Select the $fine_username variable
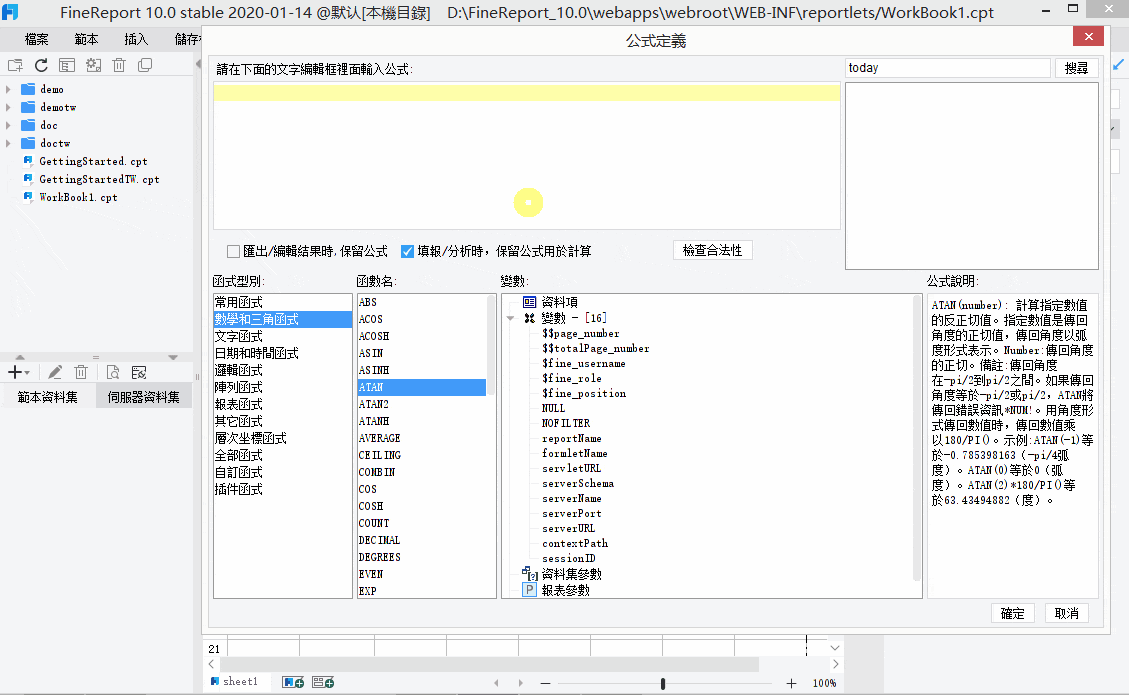The height and width of the screenshot is (695, 1129). pos(584,364)
